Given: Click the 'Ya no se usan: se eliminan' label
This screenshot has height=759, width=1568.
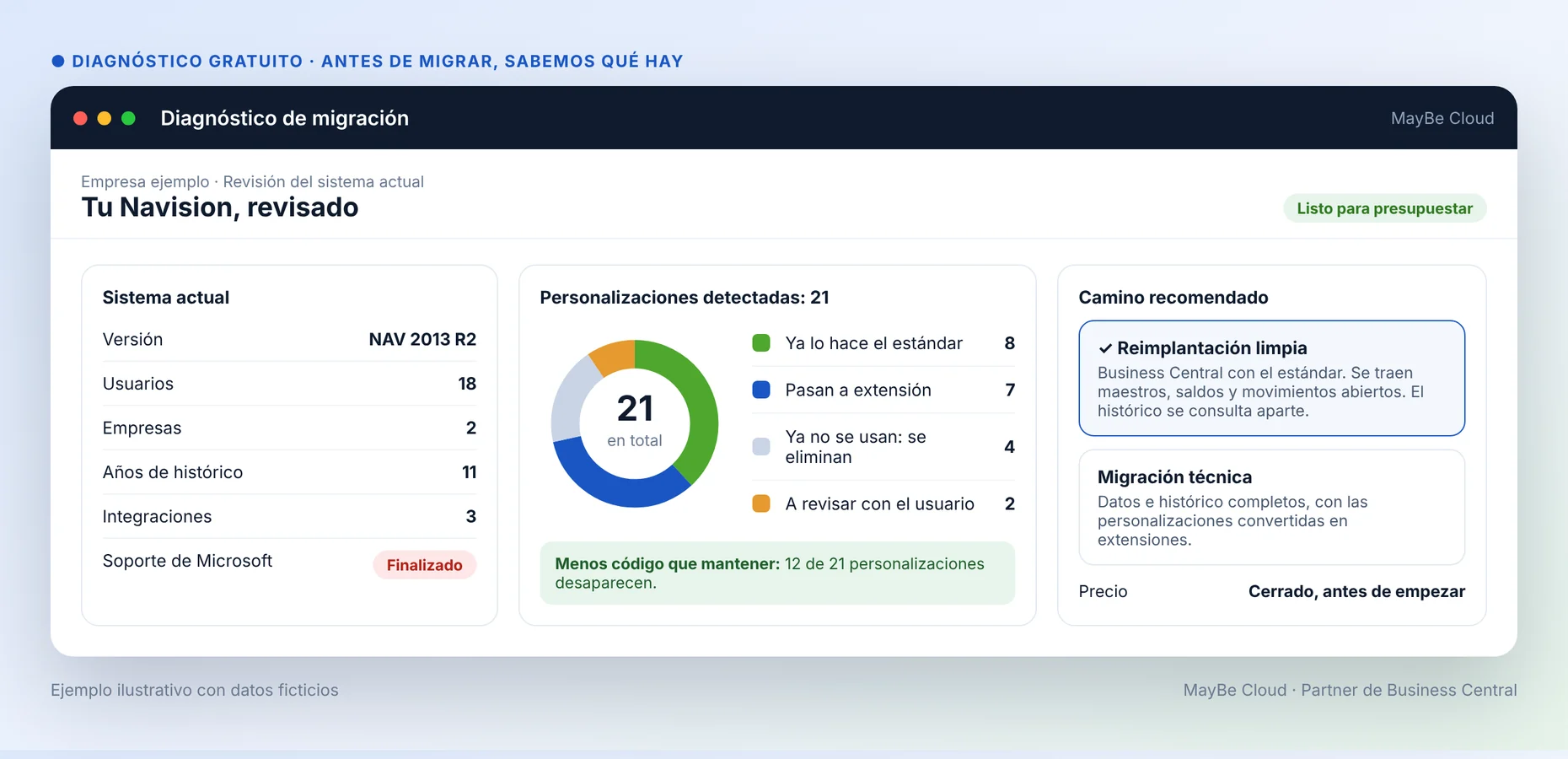Looking at the screenshot, I should coord(856,447).
